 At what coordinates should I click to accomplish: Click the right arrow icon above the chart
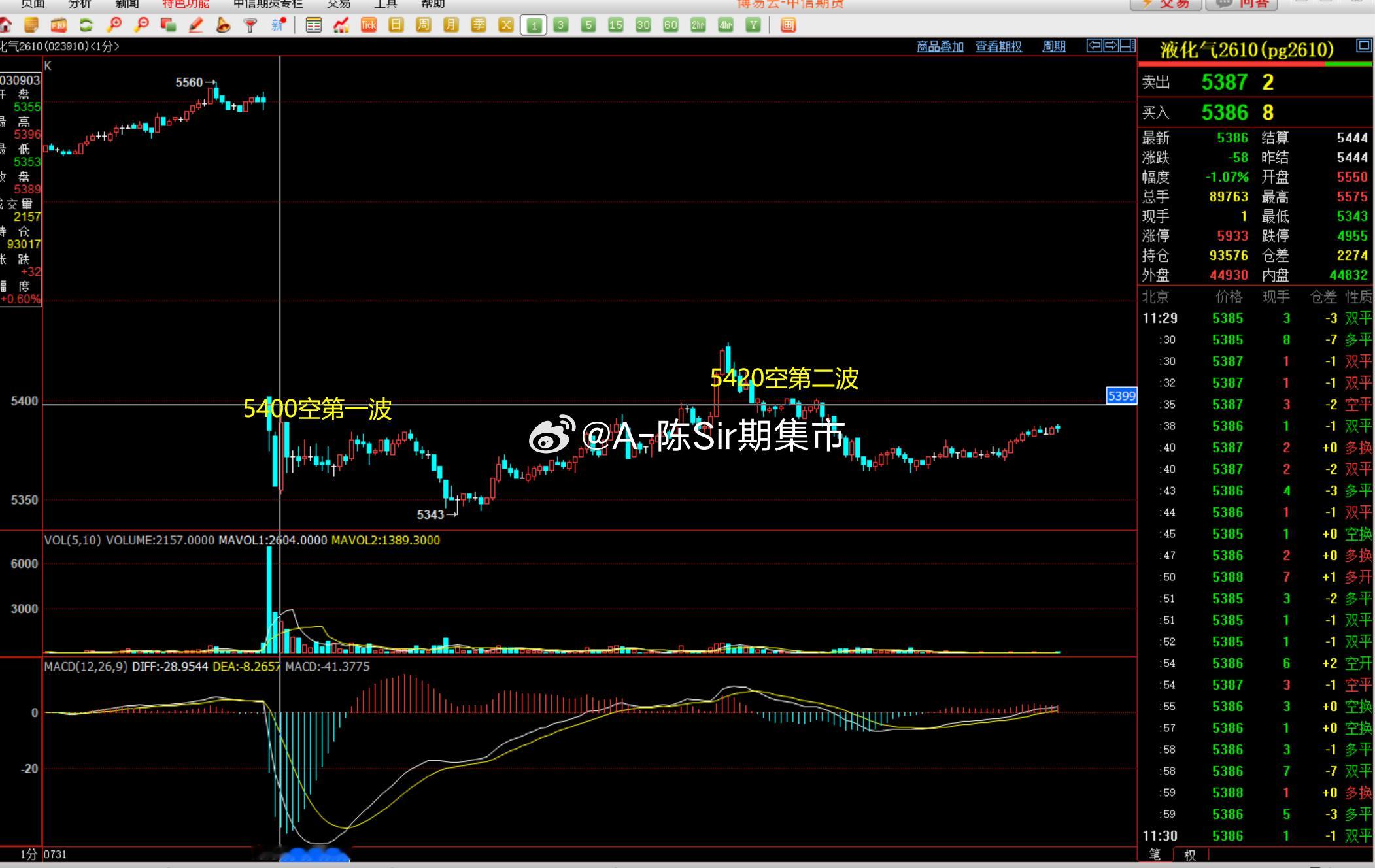coord(1111,46)
